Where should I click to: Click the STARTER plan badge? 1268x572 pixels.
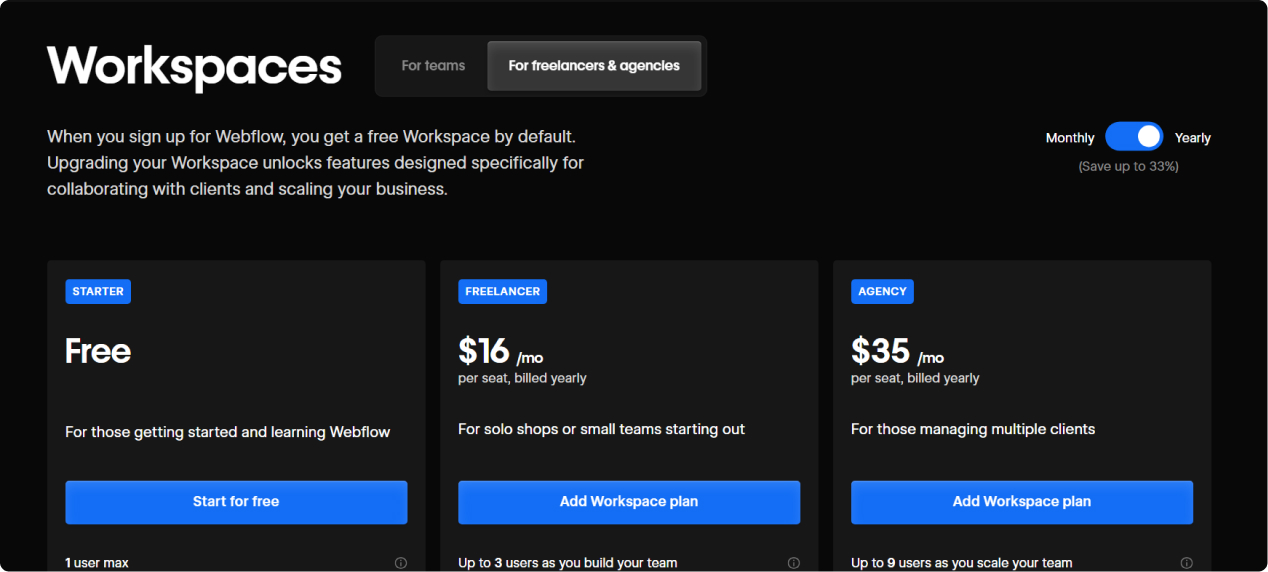click(x=98, y=292)
